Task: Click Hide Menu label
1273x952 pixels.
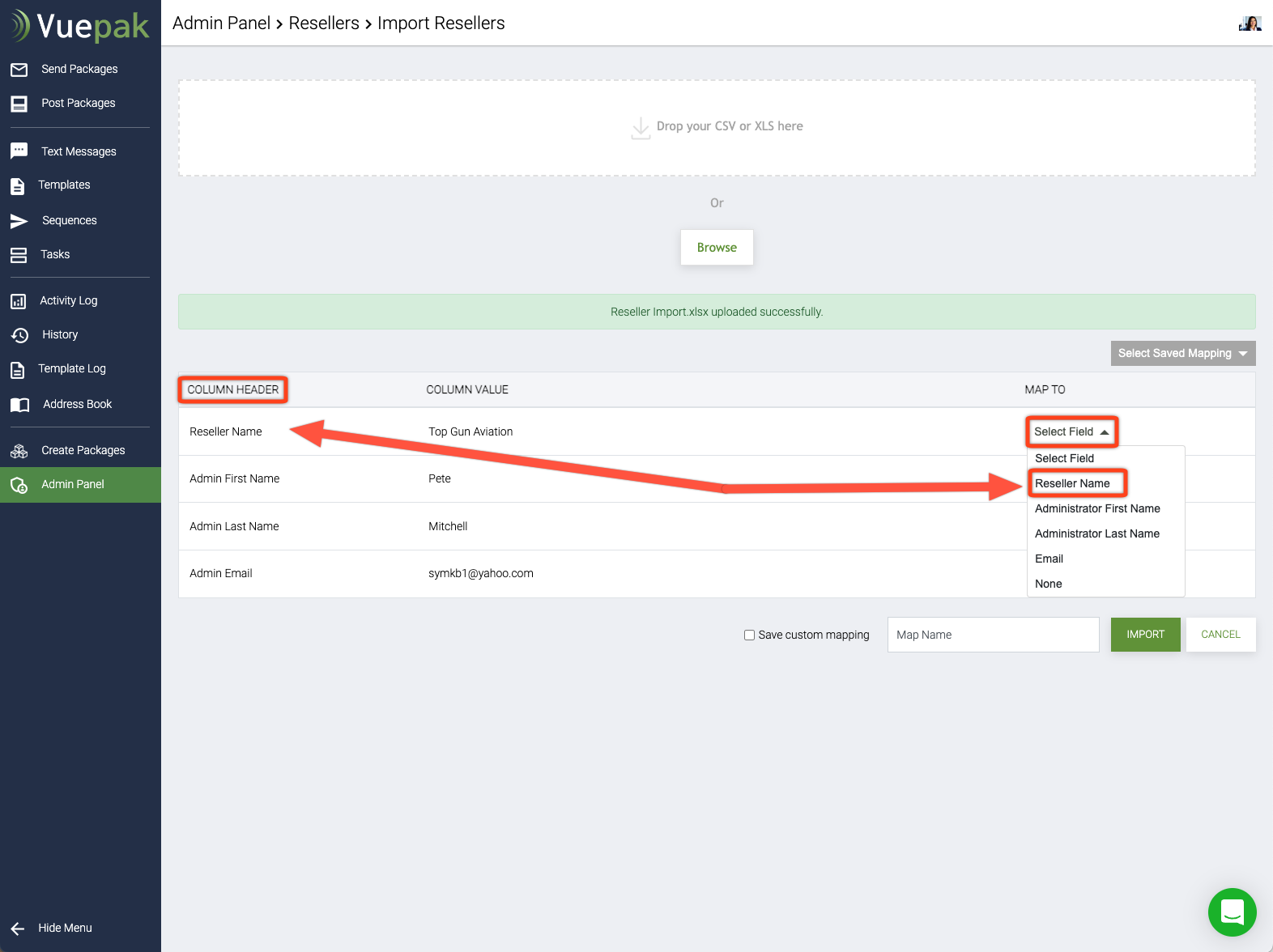Action: coord(65,929)
